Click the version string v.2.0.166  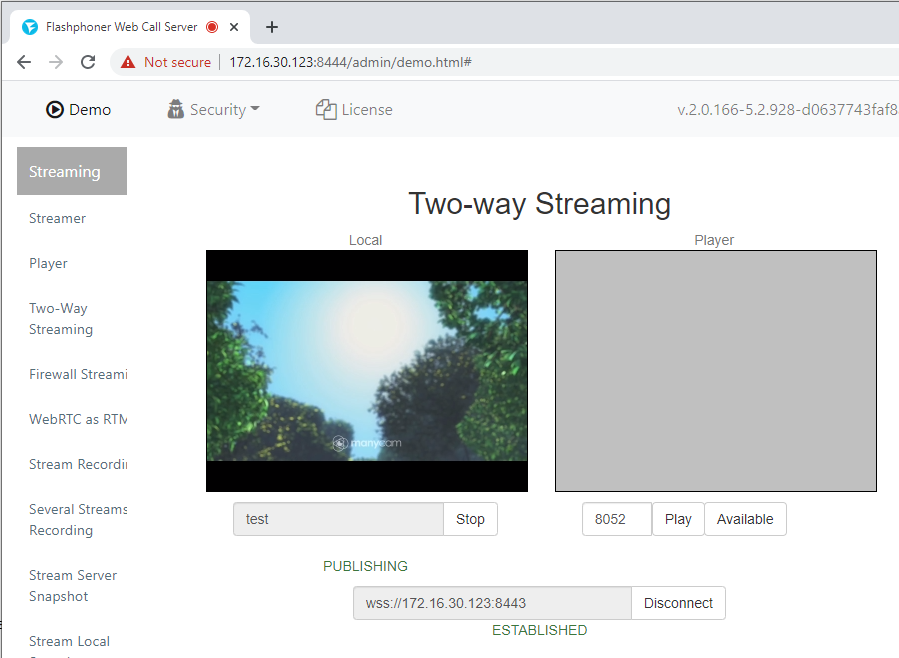point(787,109)
